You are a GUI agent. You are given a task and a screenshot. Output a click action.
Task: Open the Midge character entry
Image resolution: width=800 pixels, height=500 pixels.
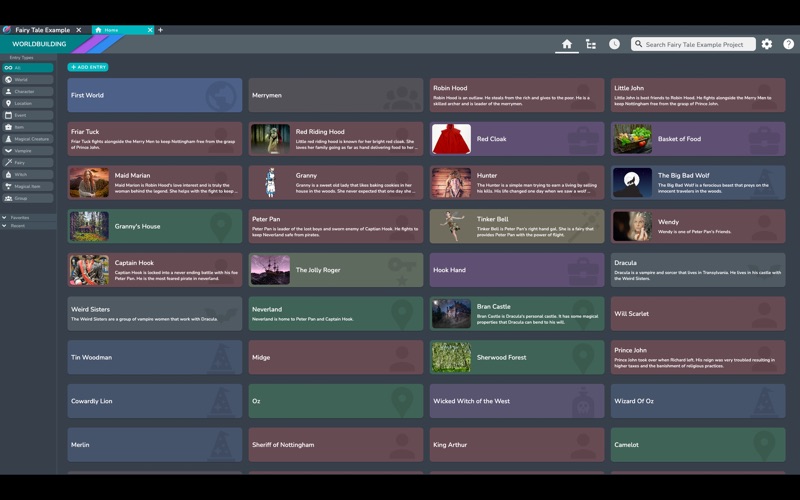(x=336, y=357)
